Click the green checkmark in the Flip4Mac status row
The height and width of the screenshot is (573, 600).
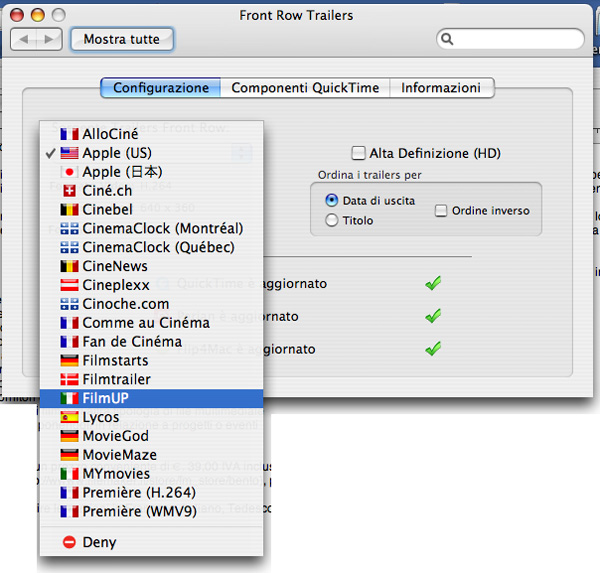click(433, 349)
